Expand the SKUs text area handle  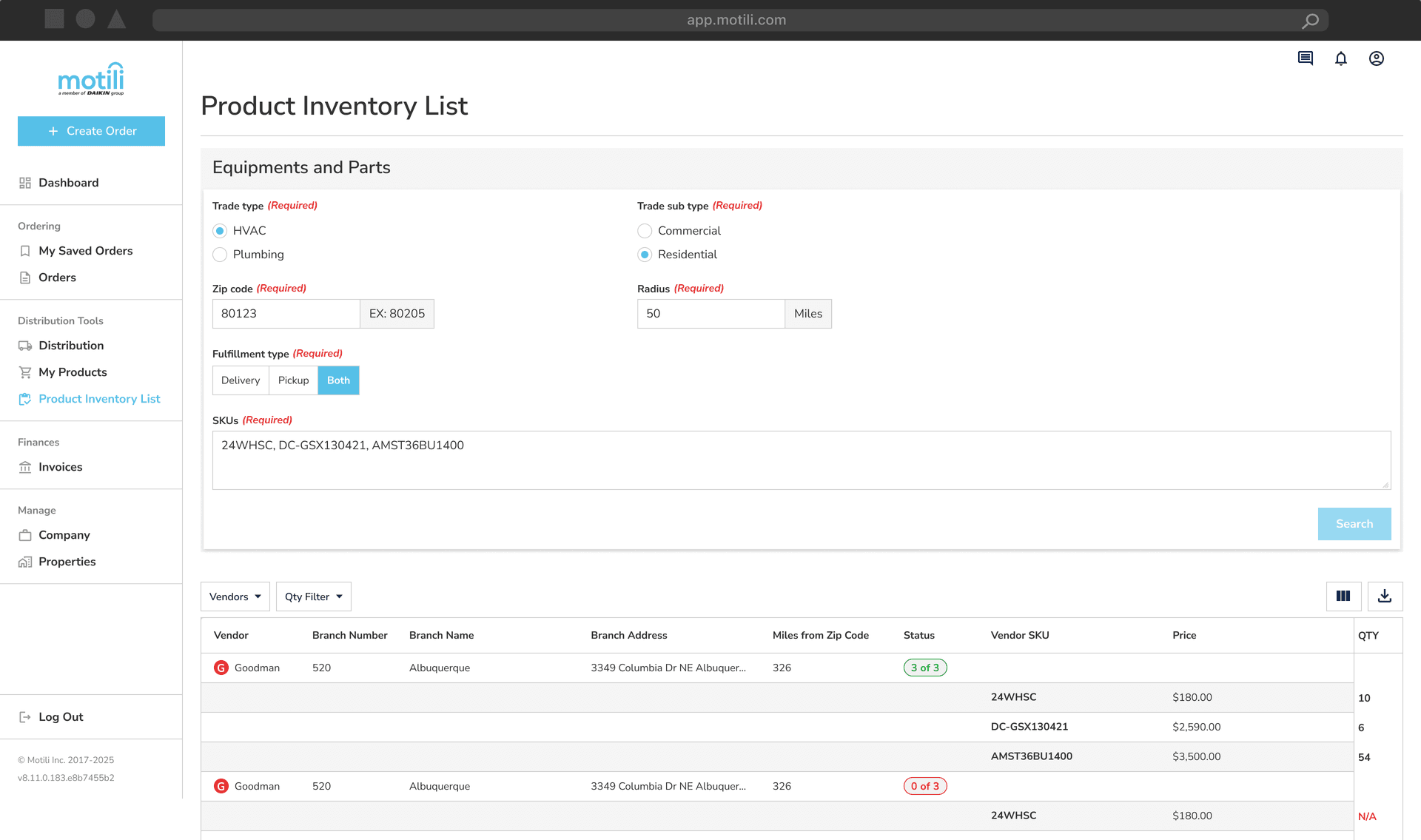pyautogui.click(x=1385, y=485)
